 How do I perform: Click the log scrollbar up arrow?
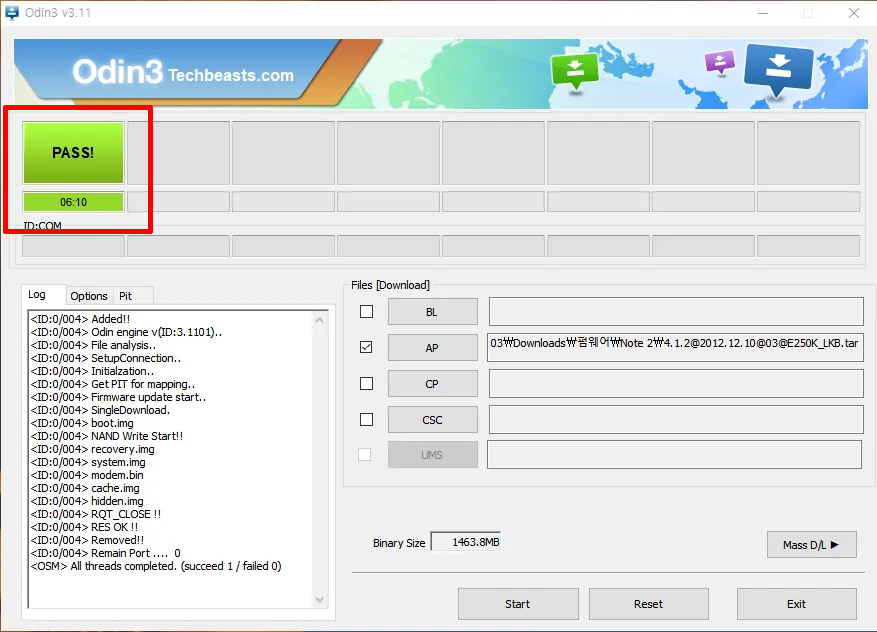click(319, 320)
